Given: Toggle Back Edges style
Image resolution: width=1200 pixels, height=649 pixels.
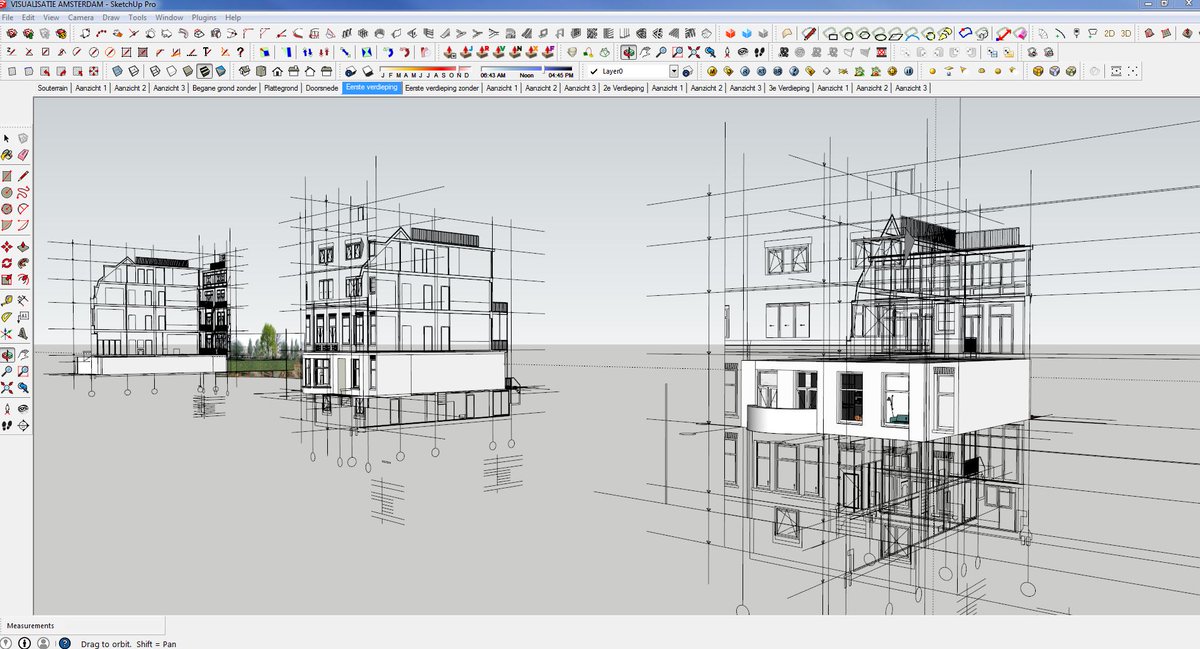Looking at the screenshot, I should pos(134,71).
